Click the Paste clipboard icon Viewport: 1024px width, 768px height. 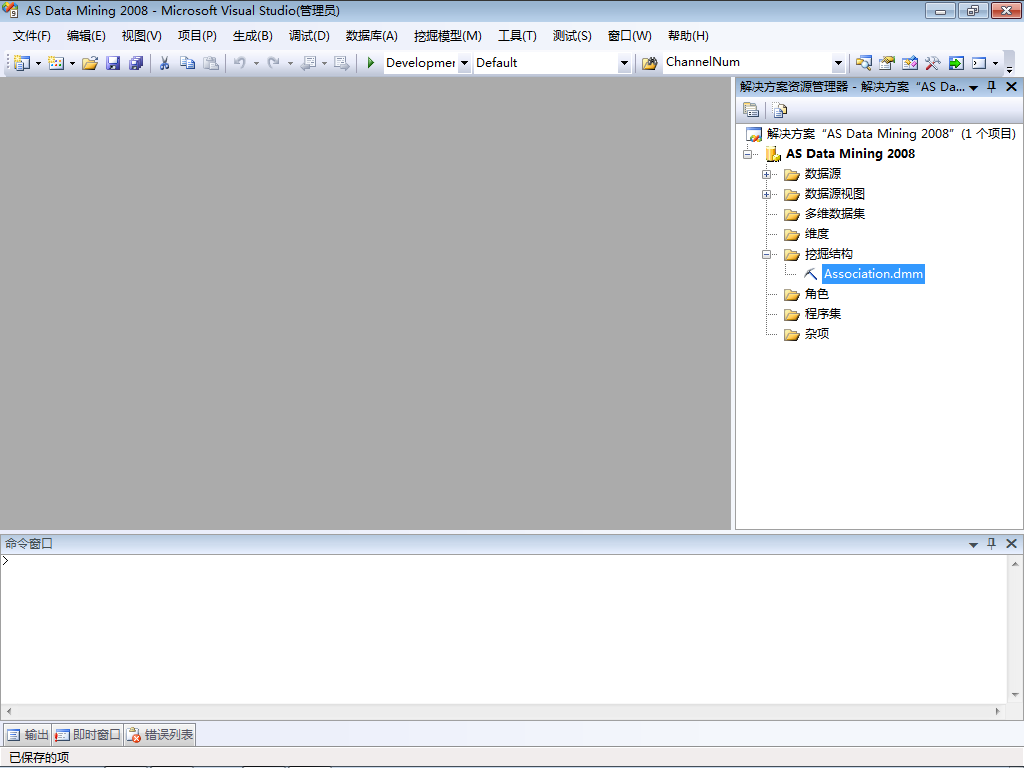(x=211, y=63)
